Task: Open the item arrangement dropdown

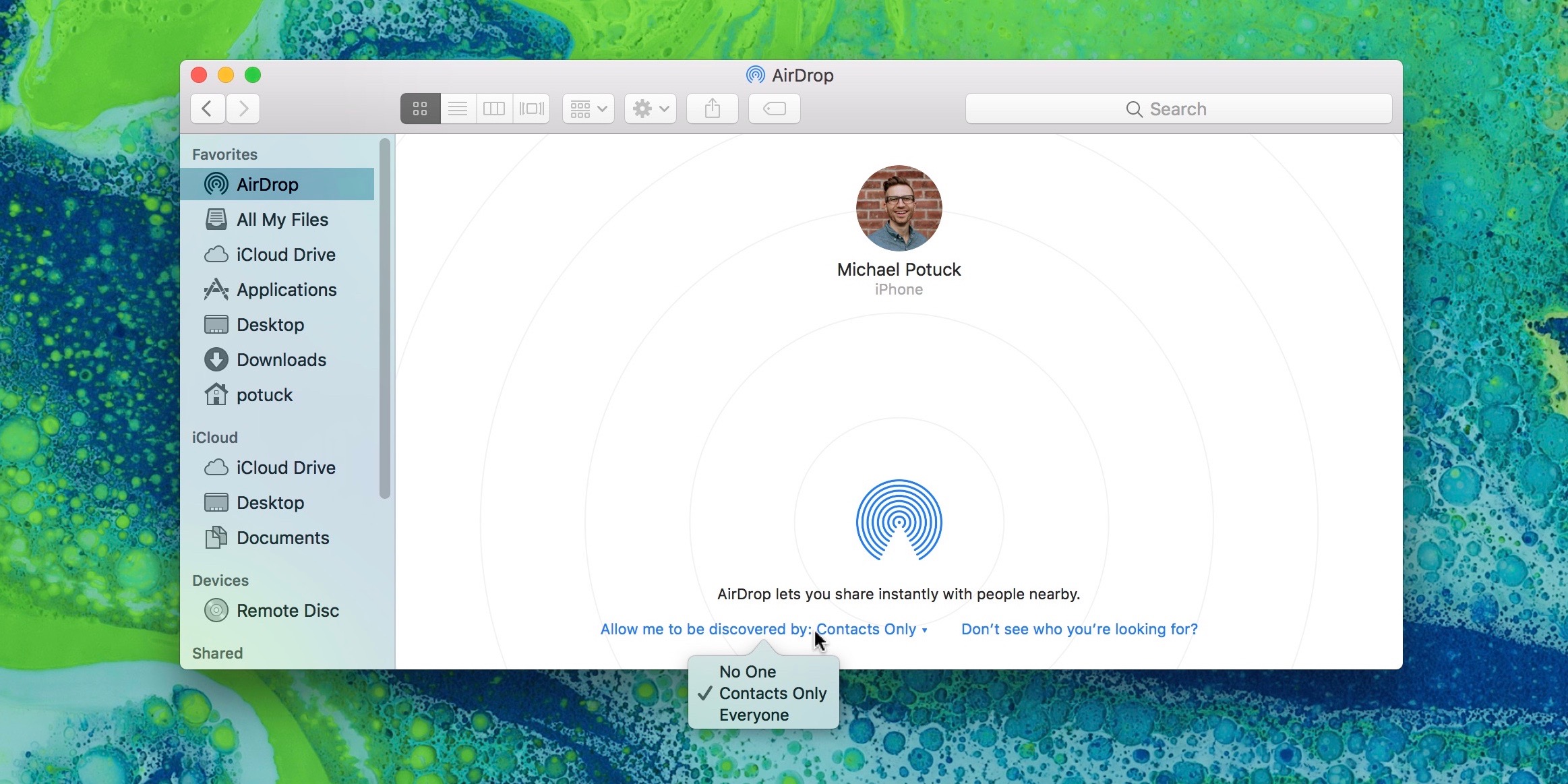Action: click(x=588, y=109)
